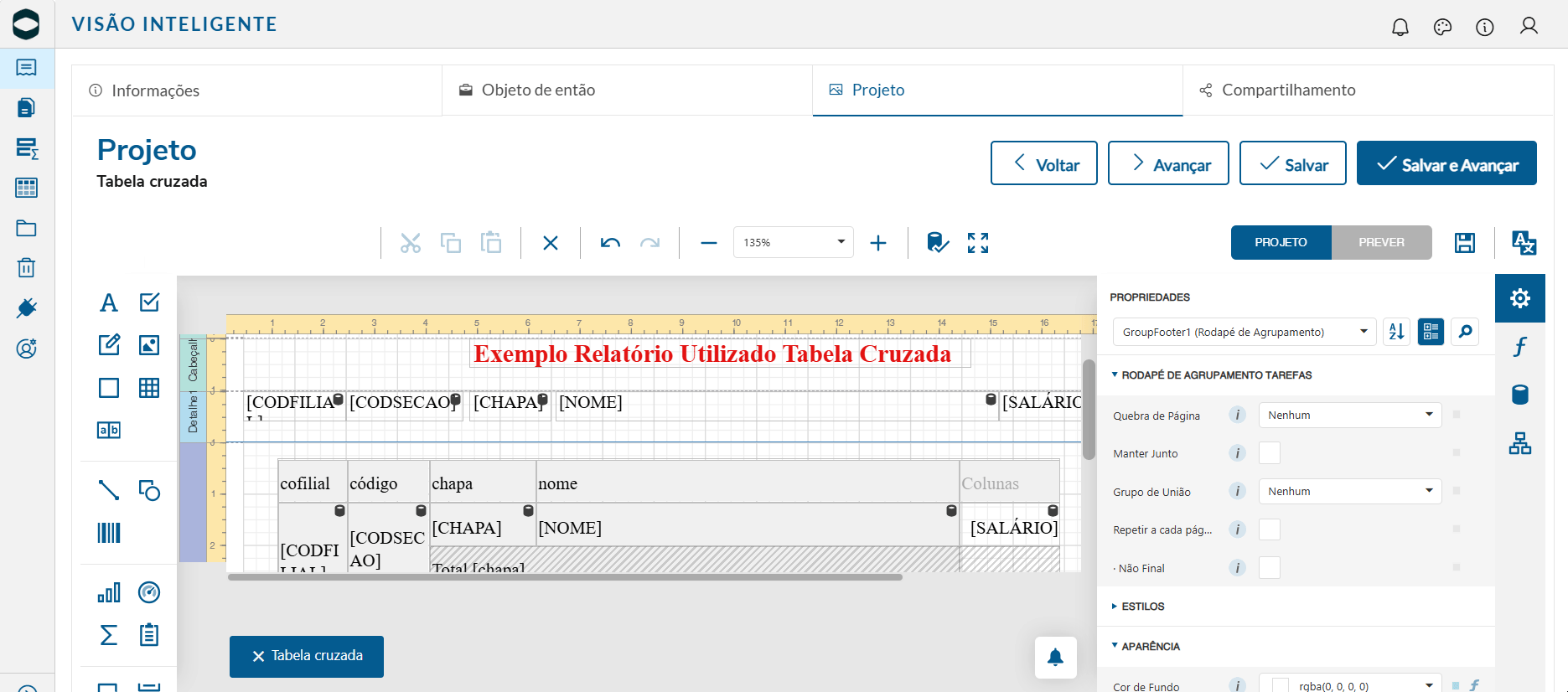
Task: Select the Rich Text tool in toolbox
Action: (109, 344)
